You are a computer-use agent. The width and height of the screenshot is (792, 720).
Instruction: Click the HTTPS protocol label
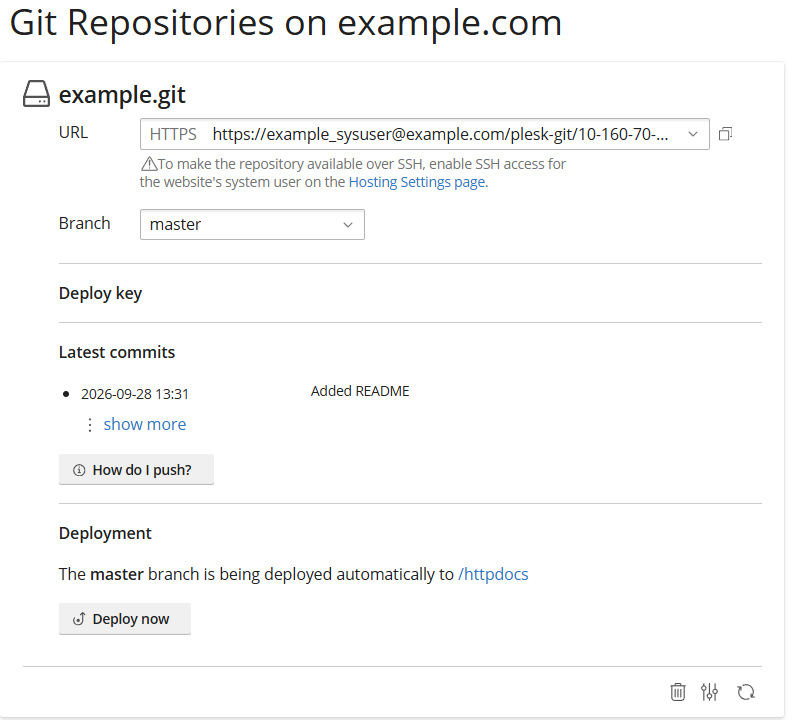click(173, 134)
